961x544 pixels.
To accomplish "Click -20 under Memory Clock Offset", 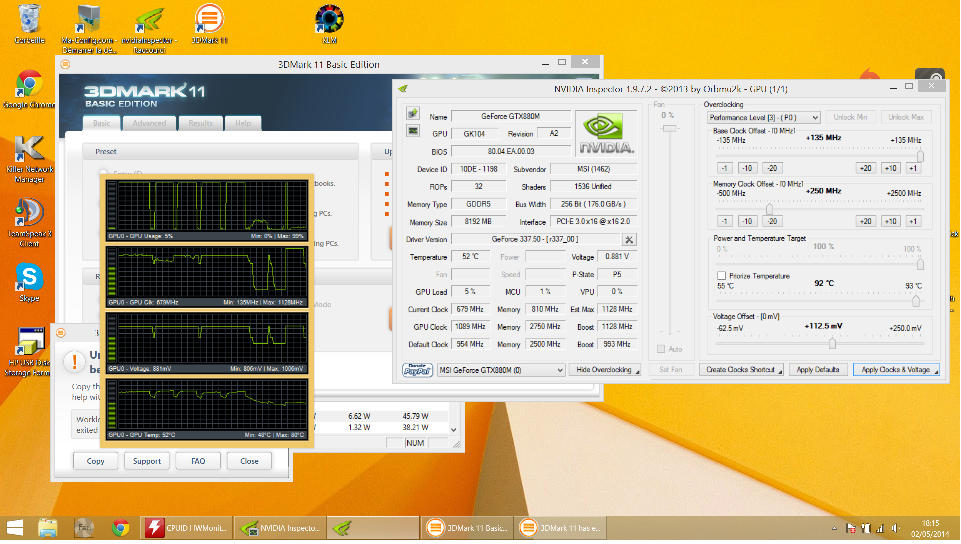I will coord(772,222).
